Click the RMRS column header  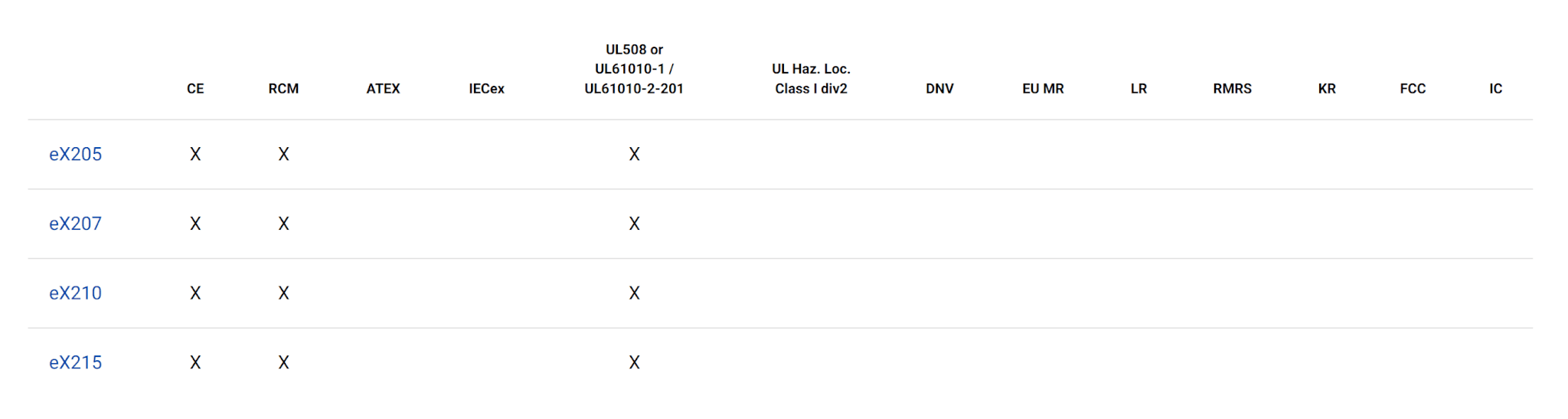coord(1232,89)
